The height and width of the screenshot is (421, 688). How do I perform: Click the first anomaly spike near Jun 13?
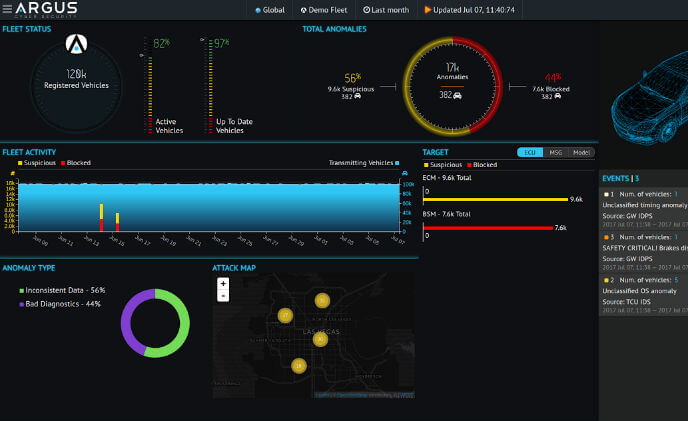tap(101, 217)
